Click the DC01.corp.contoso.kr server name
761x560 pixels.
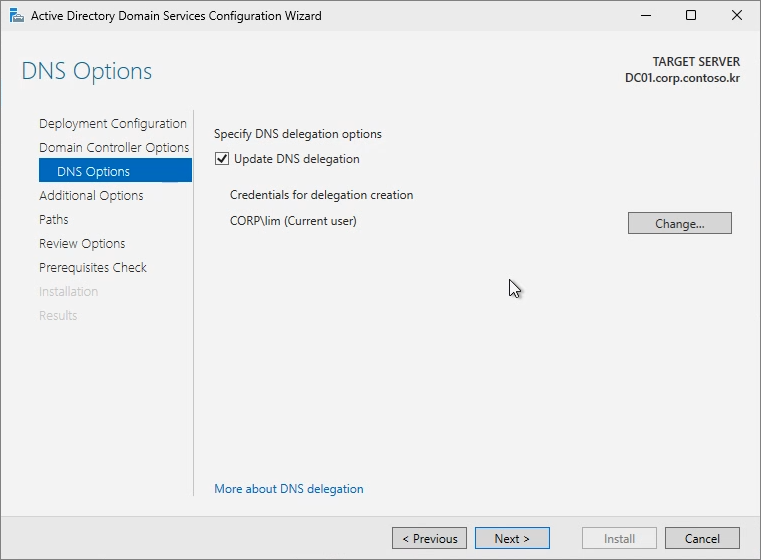point(682,78)
